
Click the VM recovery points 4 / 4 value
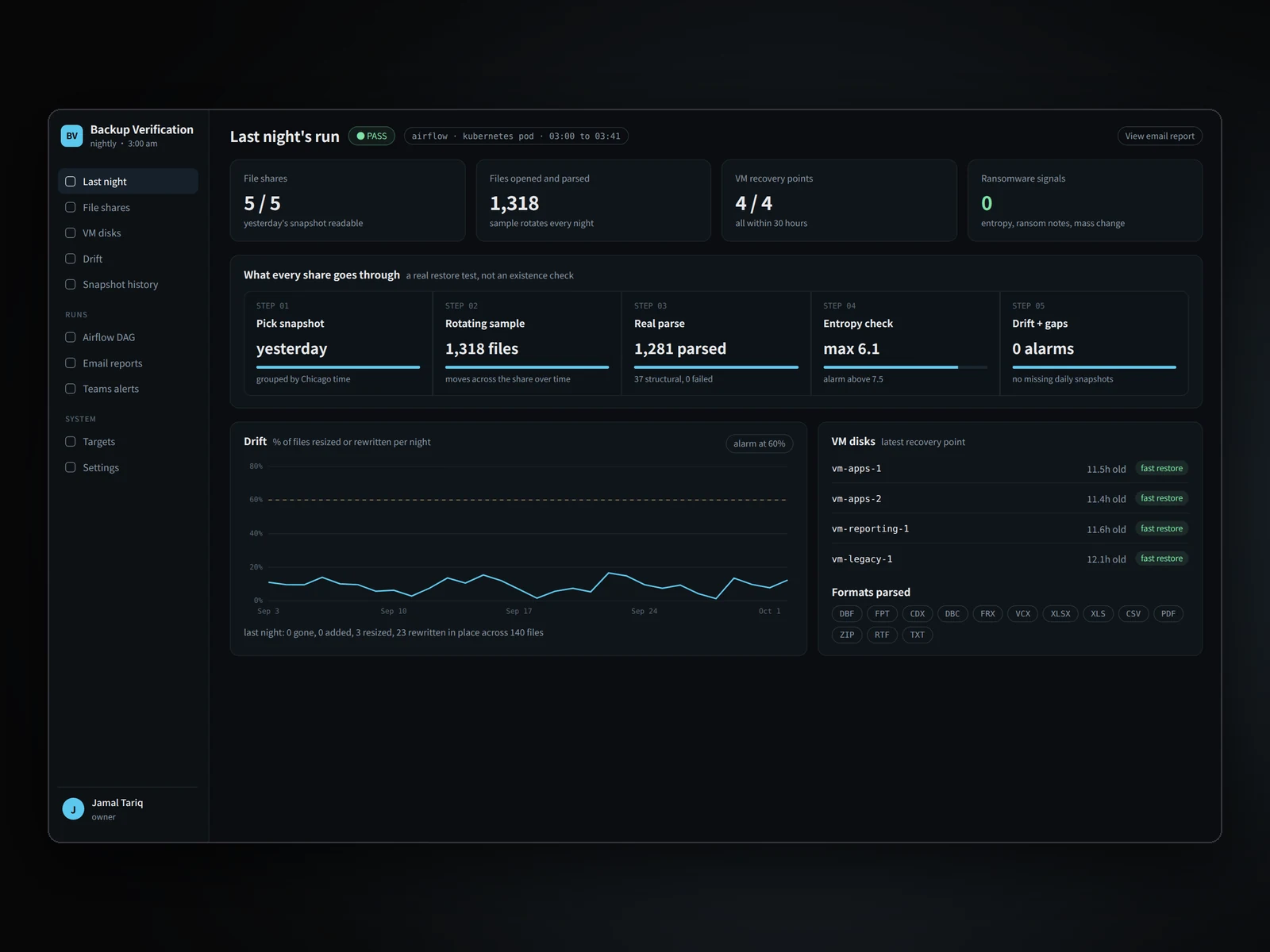tap(753, 204)
